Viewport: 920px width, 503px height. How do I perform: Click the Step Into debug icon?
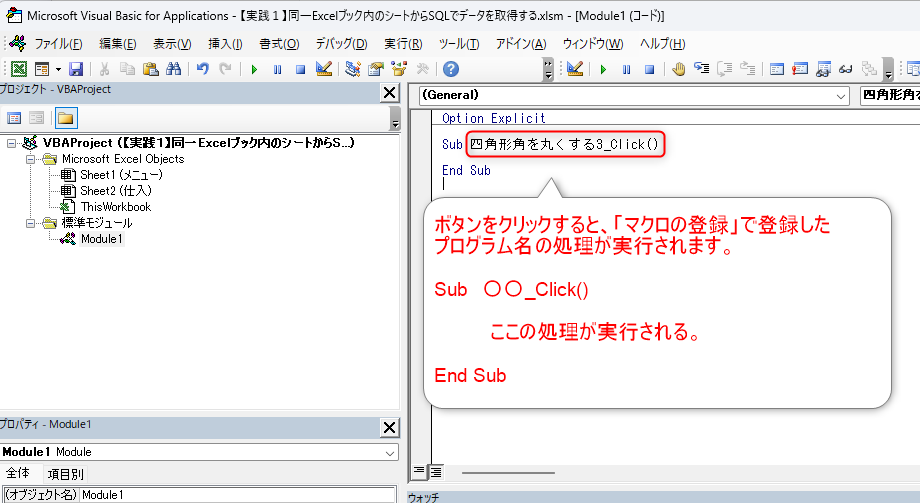701,69
